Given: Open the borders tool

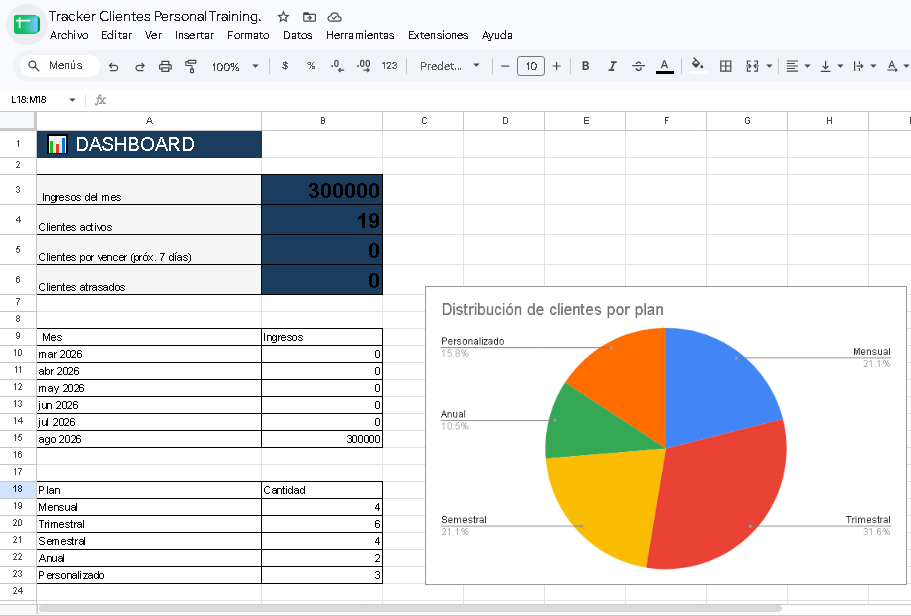Looking at the screenshot, I should tap(725, 66).
